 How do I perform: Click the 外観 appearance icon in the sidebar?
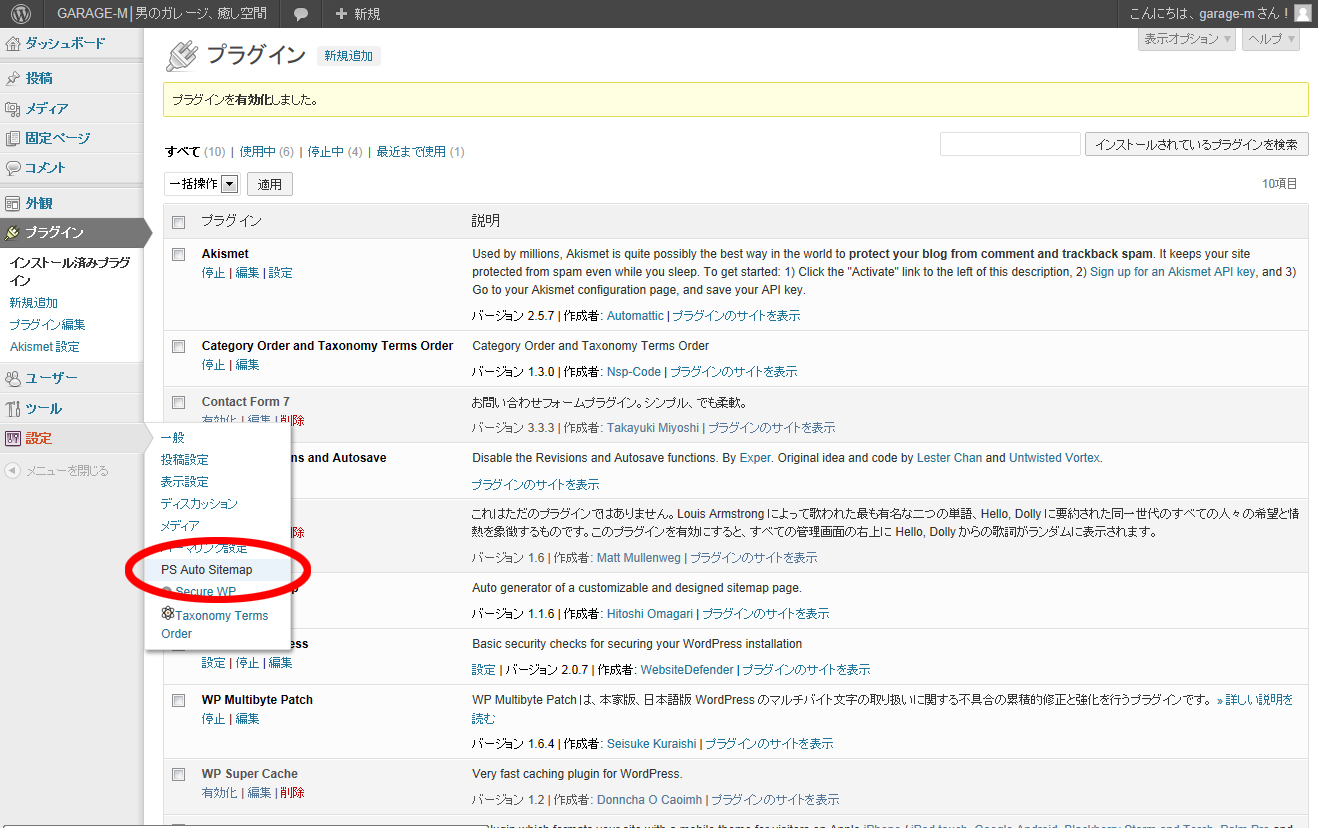point(13,203)
